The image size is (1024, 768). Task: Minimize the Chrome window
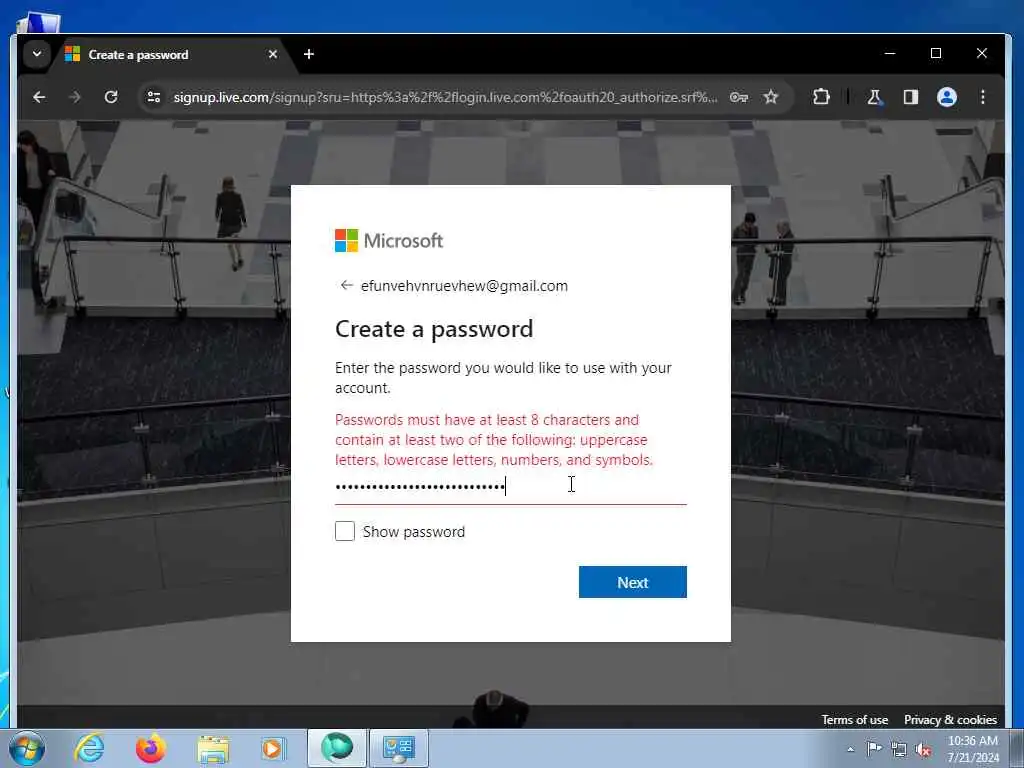point(890,54)
